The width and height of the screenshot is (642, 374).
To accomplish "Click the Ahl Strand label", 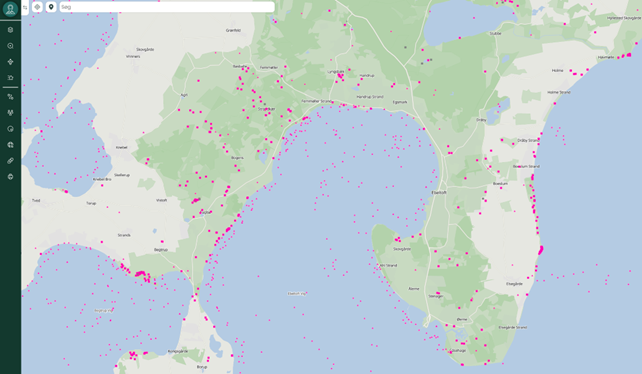I will point(389,265).
